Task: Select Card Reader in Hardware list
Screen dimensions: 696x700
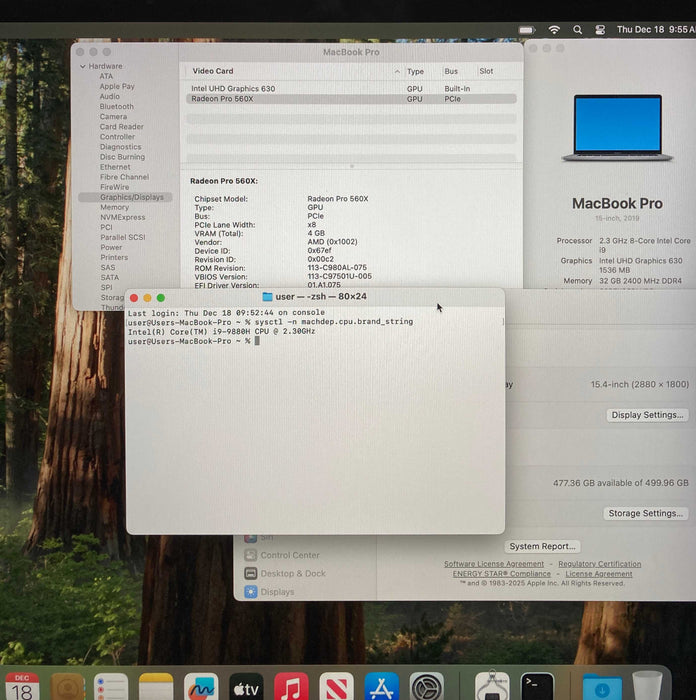Action: [121, 127]
